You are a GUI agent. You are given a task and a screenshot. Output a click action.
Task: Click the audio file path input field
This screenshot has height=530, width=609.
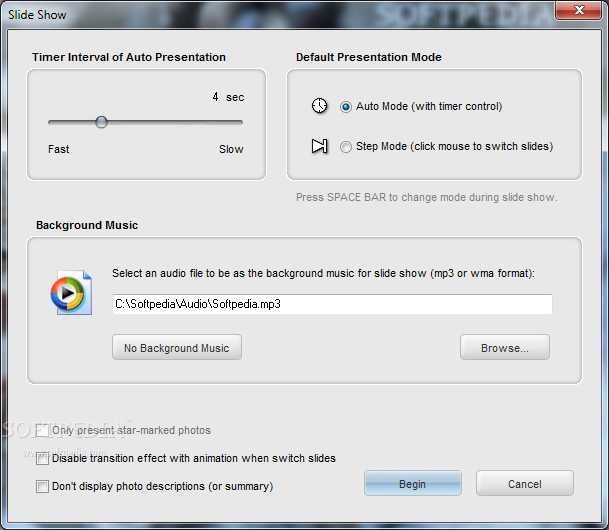[332, 304]
